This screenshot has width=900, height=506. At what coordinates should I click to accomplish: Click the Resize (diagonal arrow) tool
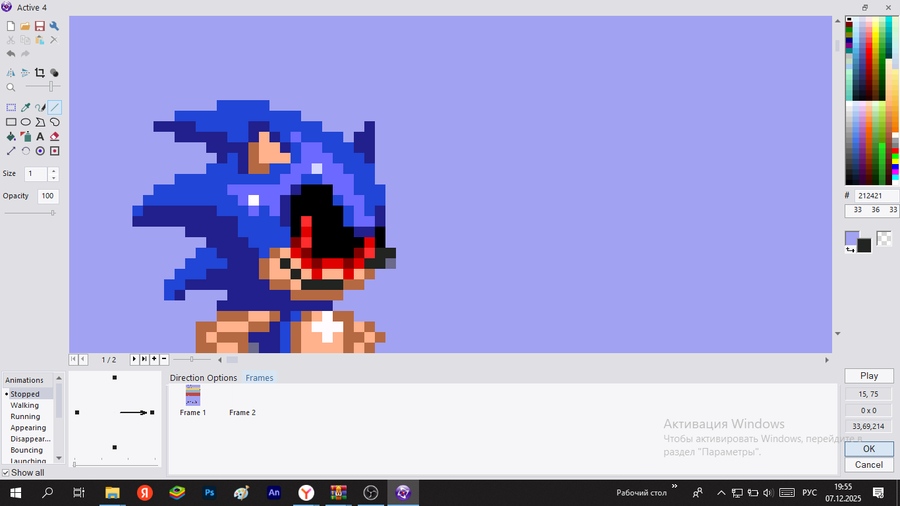coord(11,151)
